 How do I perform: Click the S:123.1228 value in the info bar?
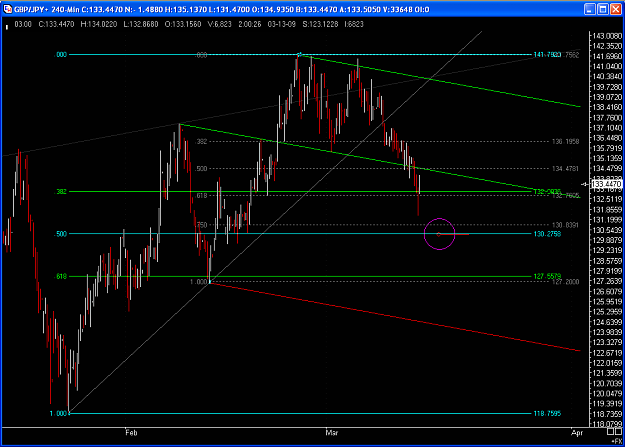(x=320, y=24)
